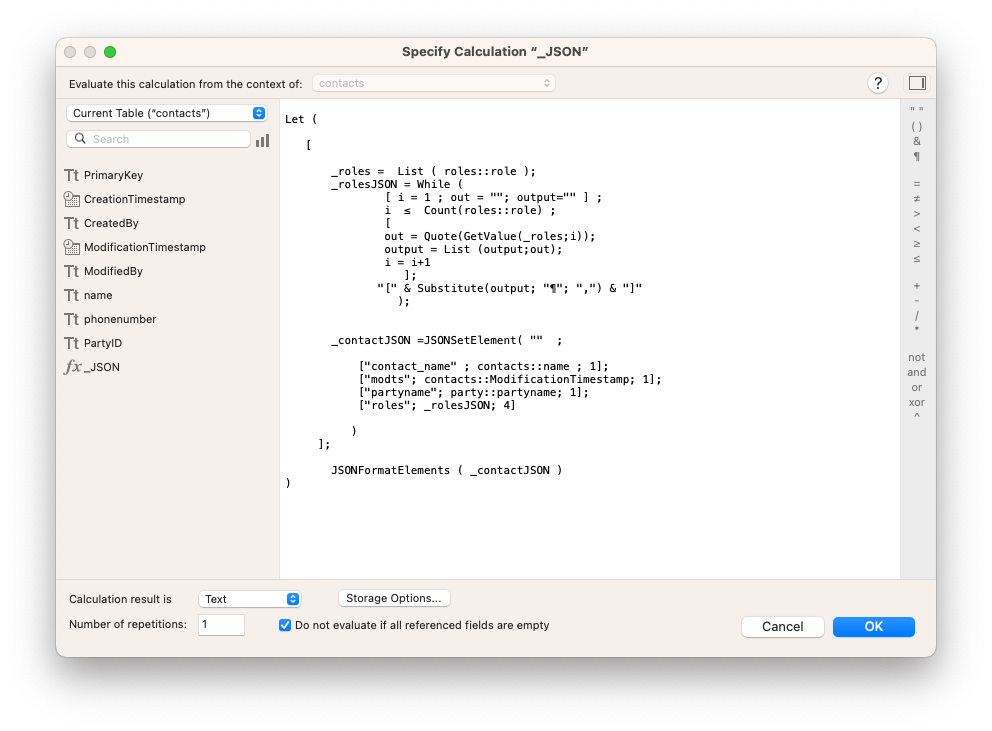
Task: Insert greater-than-or-equal ≥ operator
Action: (x=917, y=244)
